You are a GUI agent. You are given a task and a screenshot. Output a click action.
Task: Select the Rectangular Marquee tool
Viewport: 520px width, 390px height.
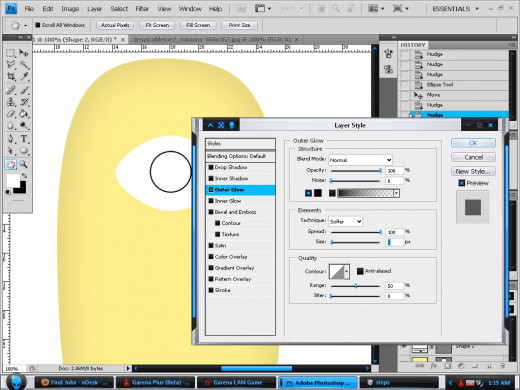[x=10, y=53]
